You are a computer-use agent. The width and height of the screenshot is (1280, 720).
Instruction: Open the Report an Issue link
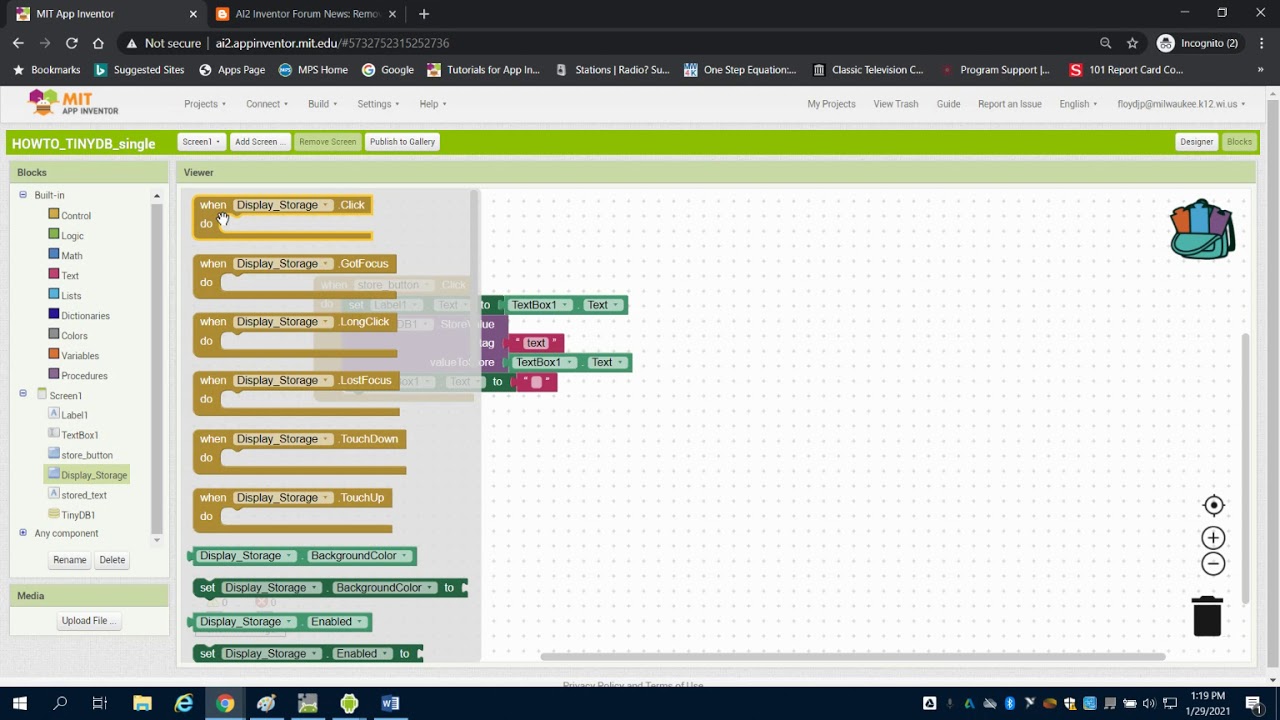[x=1009, y=104]
